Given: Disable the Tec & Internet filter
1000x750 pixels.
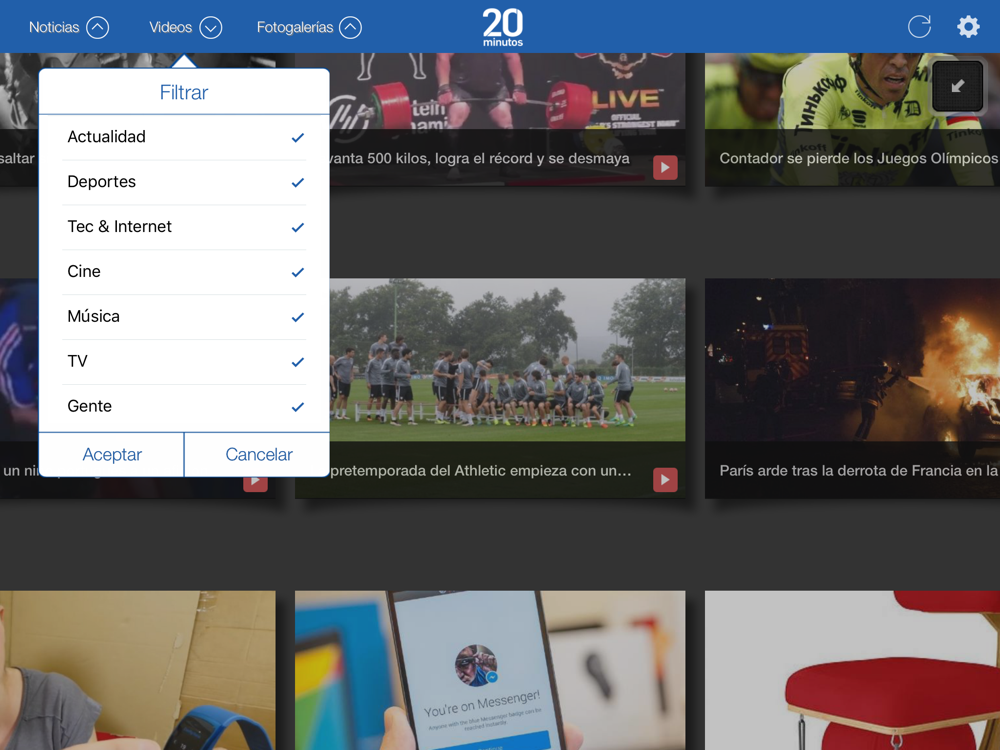Looking at the screenshot, I should pos(184,227).
